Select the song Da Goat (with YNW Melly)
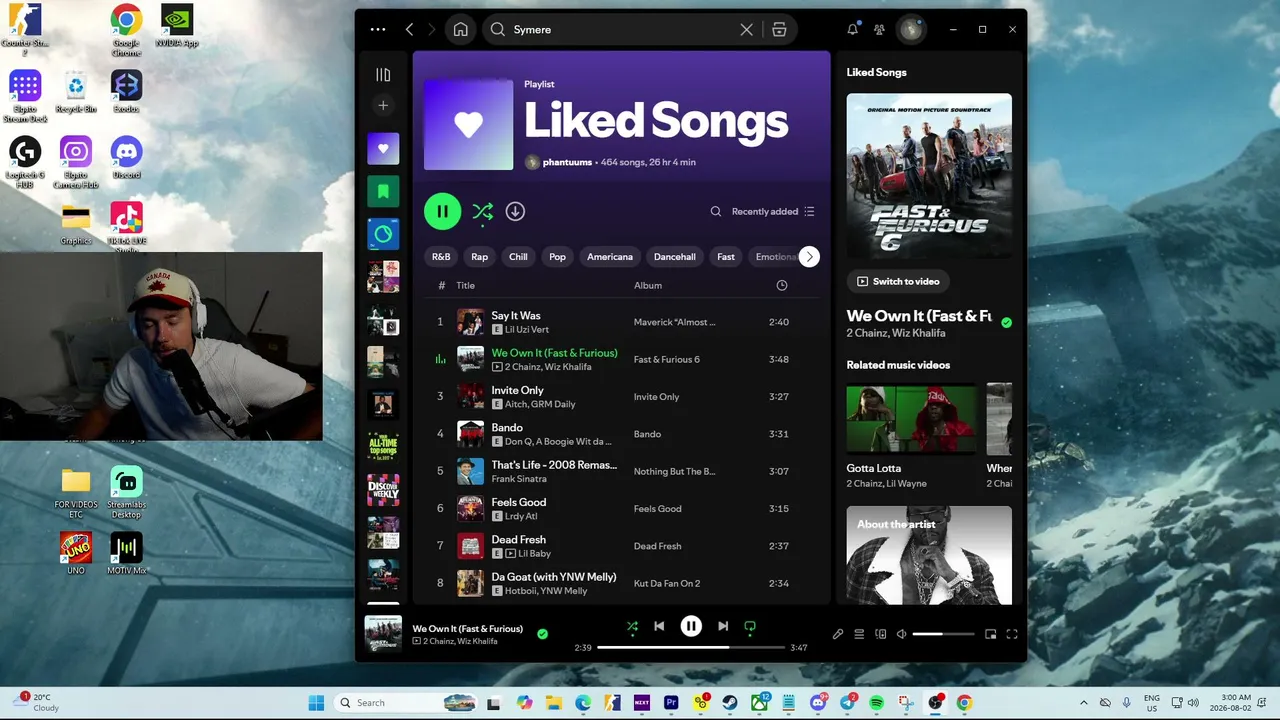 pos(554,578)
